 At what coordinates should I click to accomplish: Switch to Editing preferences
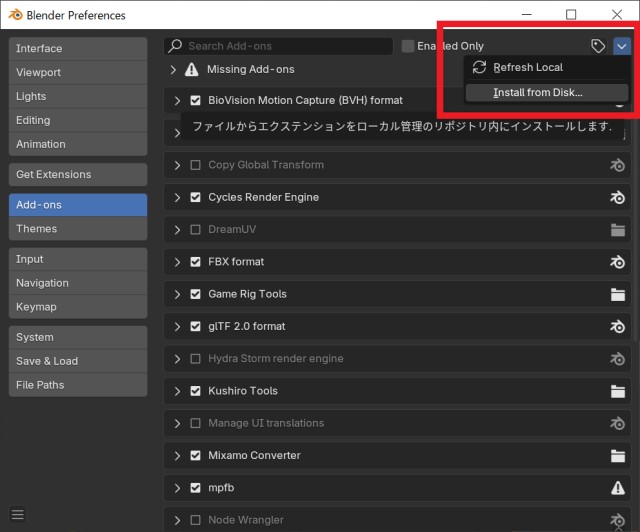point(78,120)
